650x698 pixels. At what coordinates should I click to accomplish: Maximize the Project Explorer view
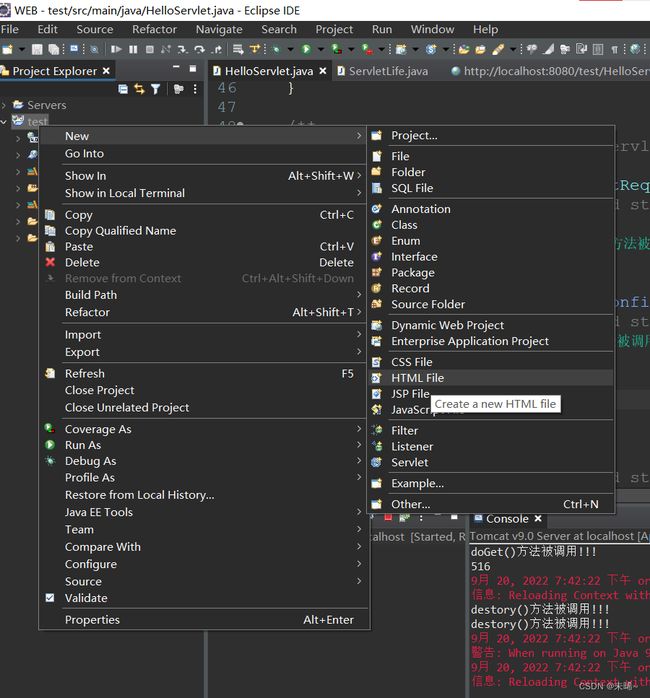coord(193,69)
